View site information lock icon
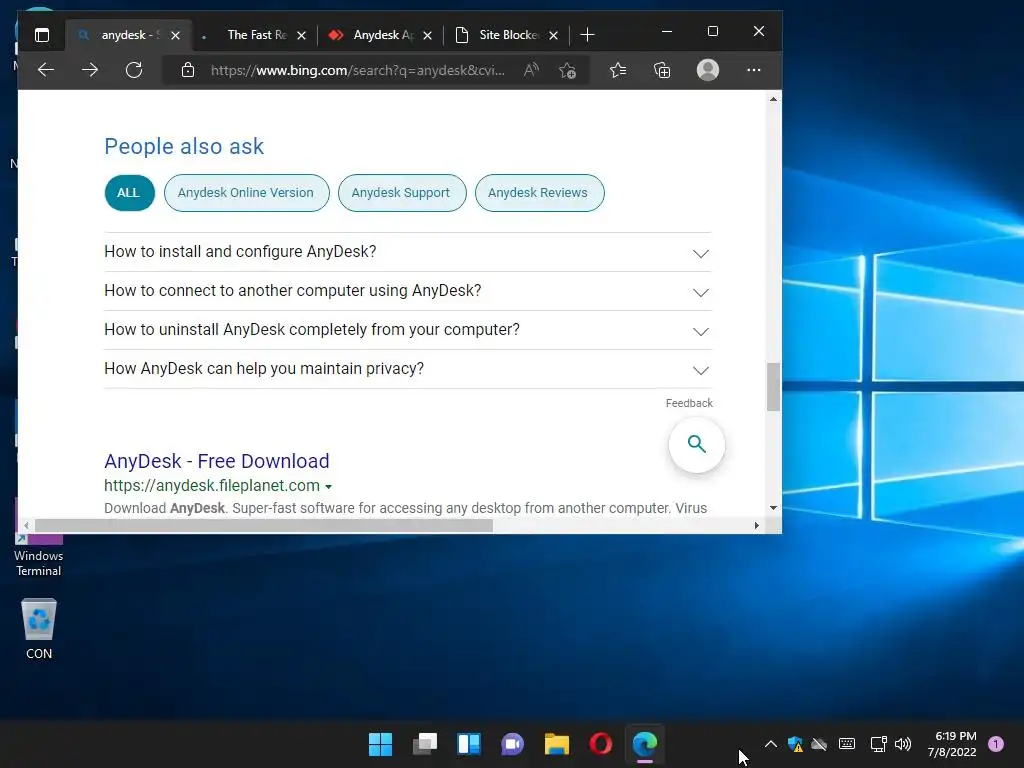Screen dimensions: 1024x768 (187, 70)
